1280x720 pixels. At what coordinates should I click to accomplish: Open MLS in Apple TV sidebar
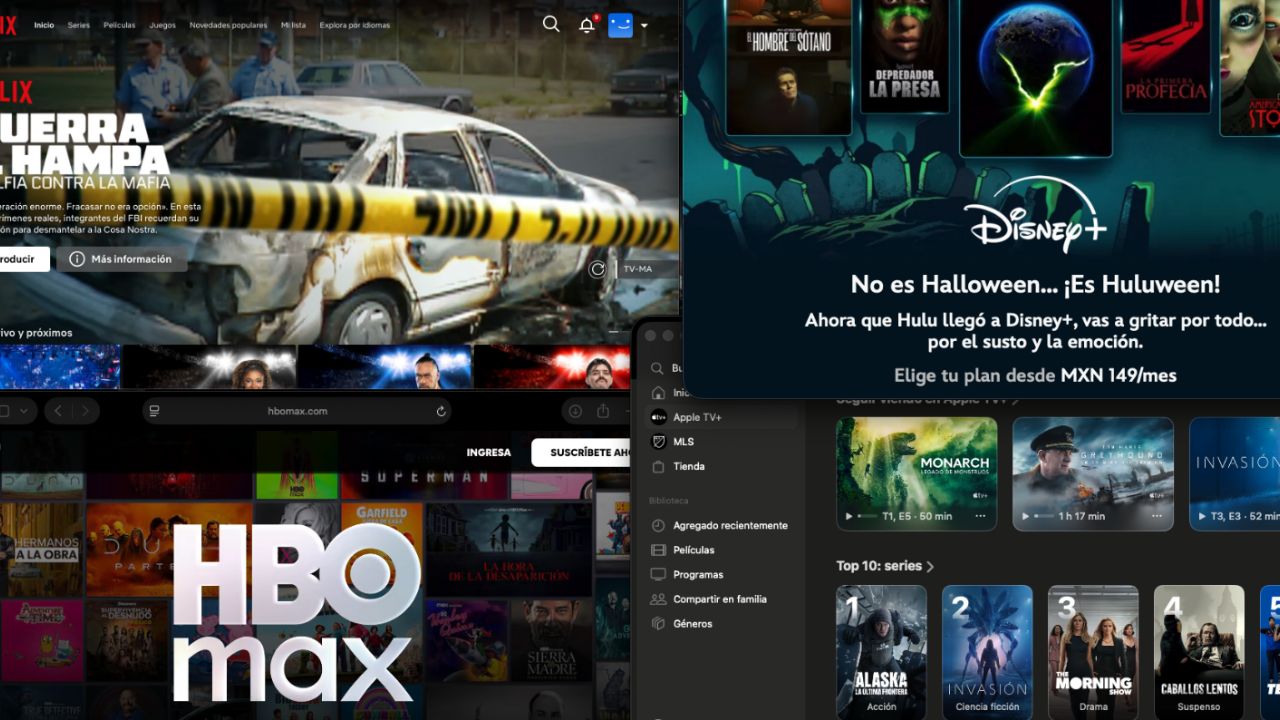click(683, 442)
